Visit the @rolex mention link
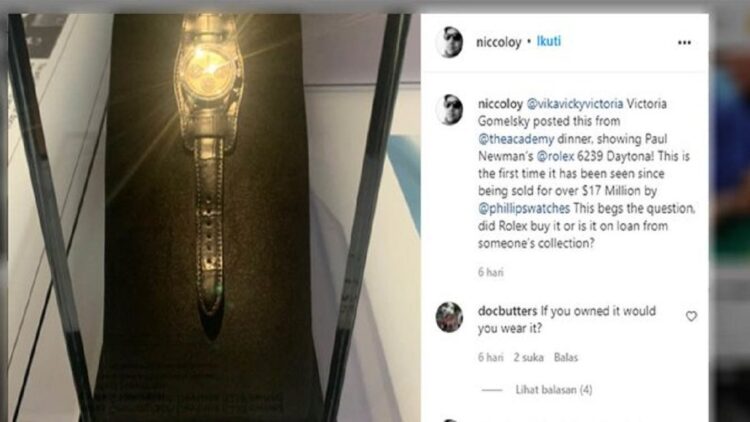The image size is (750, 422). [555, 156]
